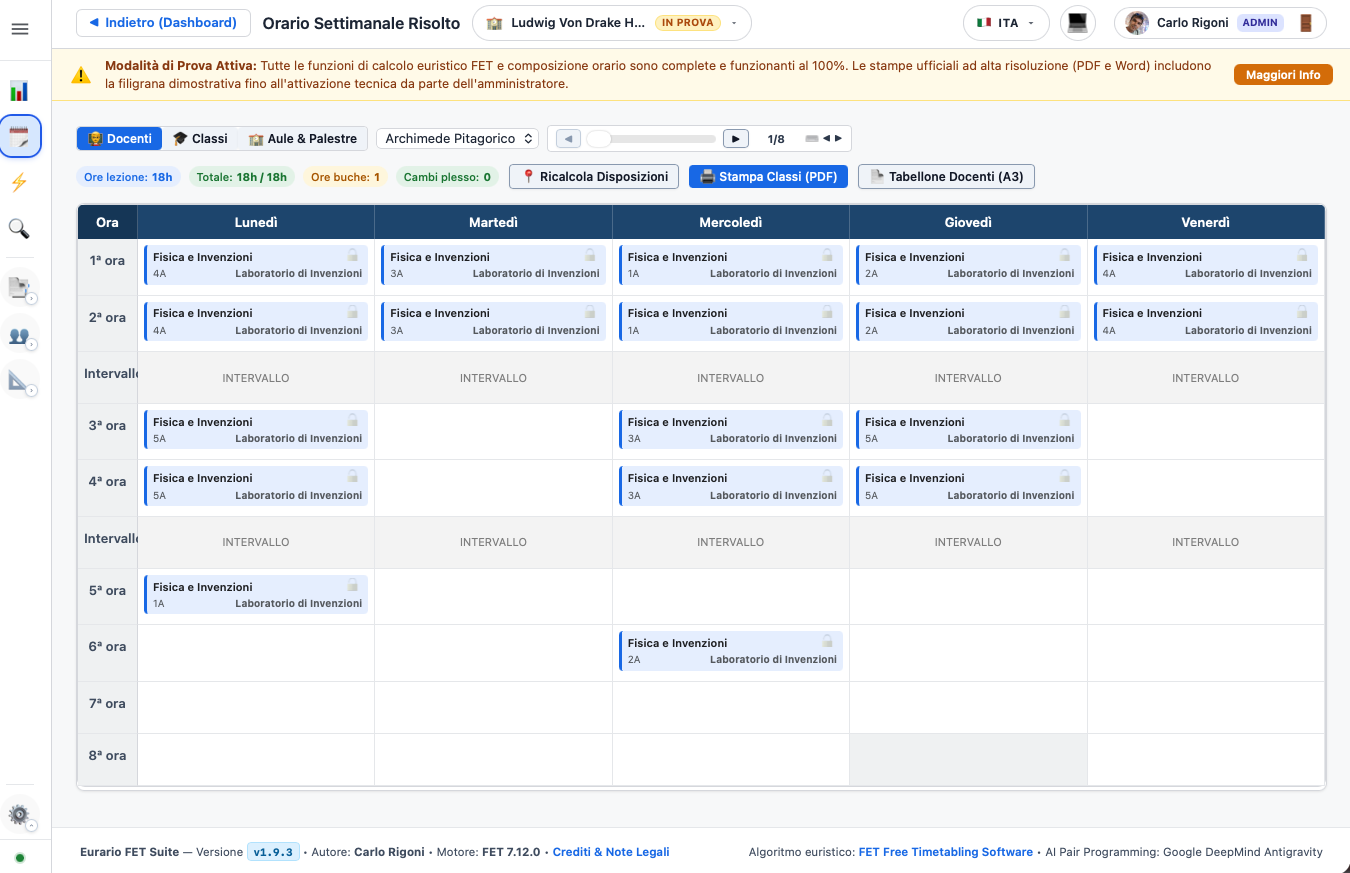
Task: Open the Ludwig Von Drake school dropdown
Action: 611,23
